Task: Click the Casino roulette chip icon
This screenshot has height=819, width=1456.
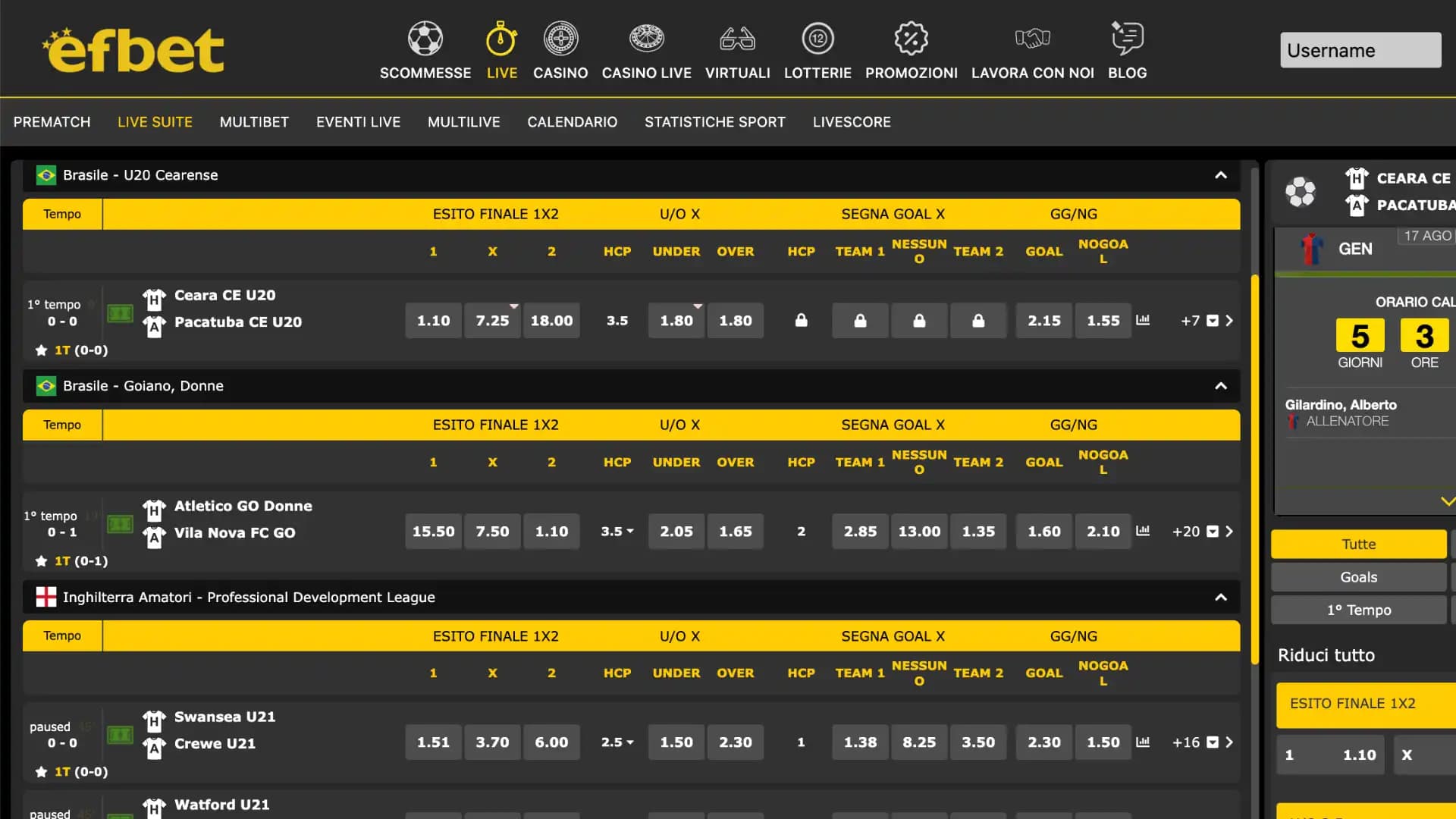Action: pyautogui.click(x=560, y=38)
